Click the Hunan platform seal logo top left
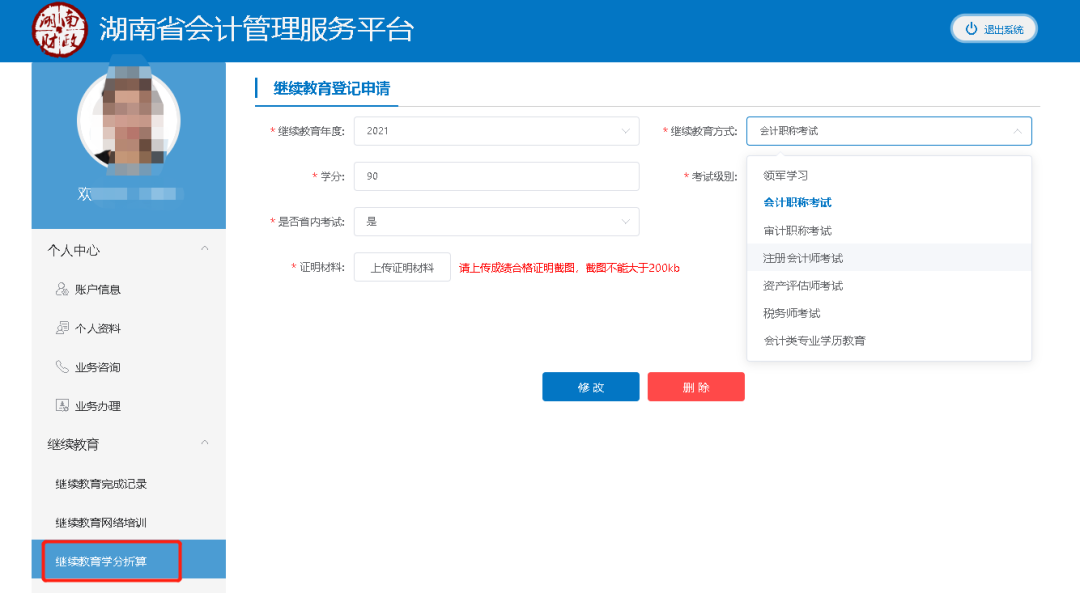This screenshot has height=593, width=1080. click(x=60, y=29)
